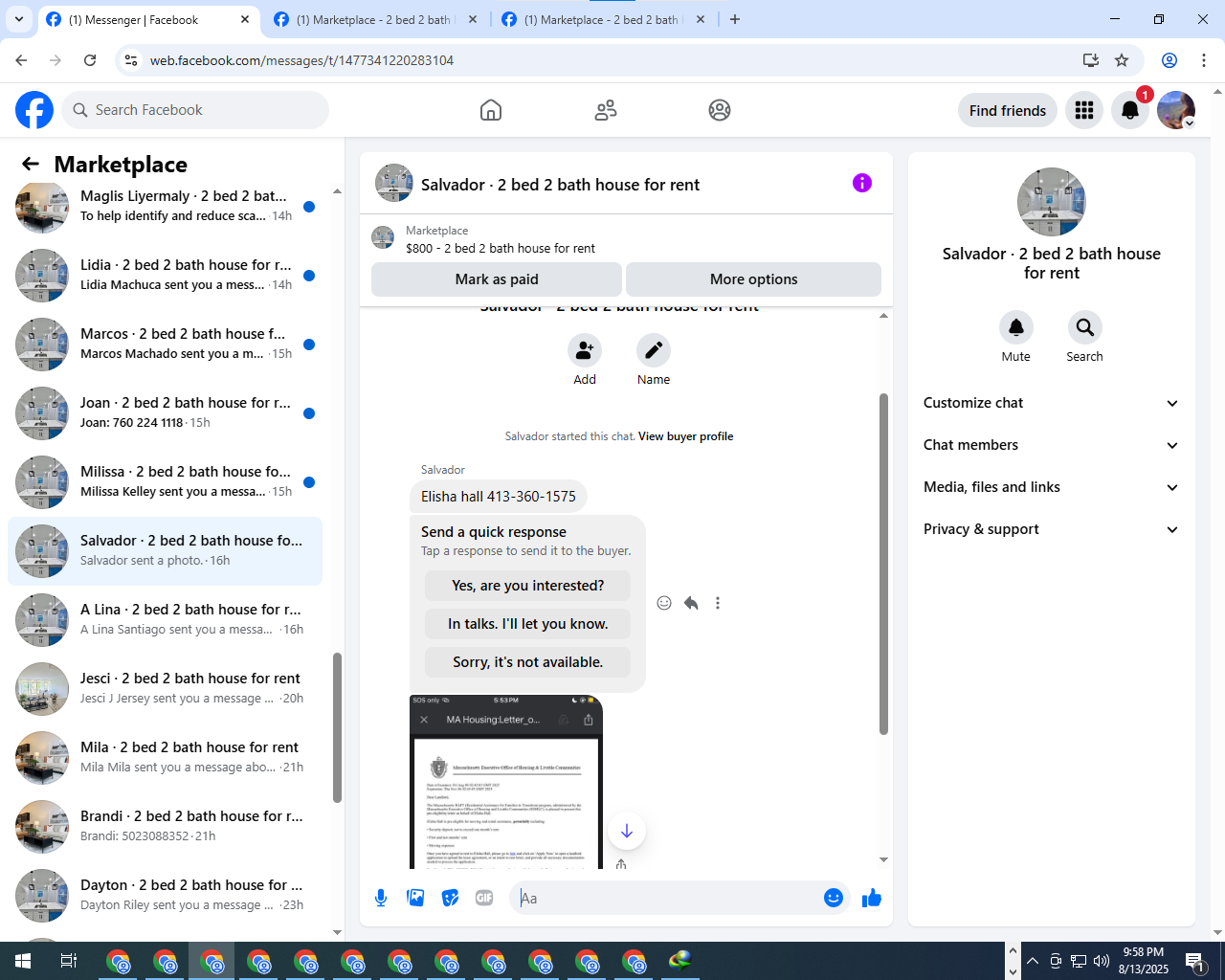Send 'Sorry, it's not available.' response

pos(527,662)
